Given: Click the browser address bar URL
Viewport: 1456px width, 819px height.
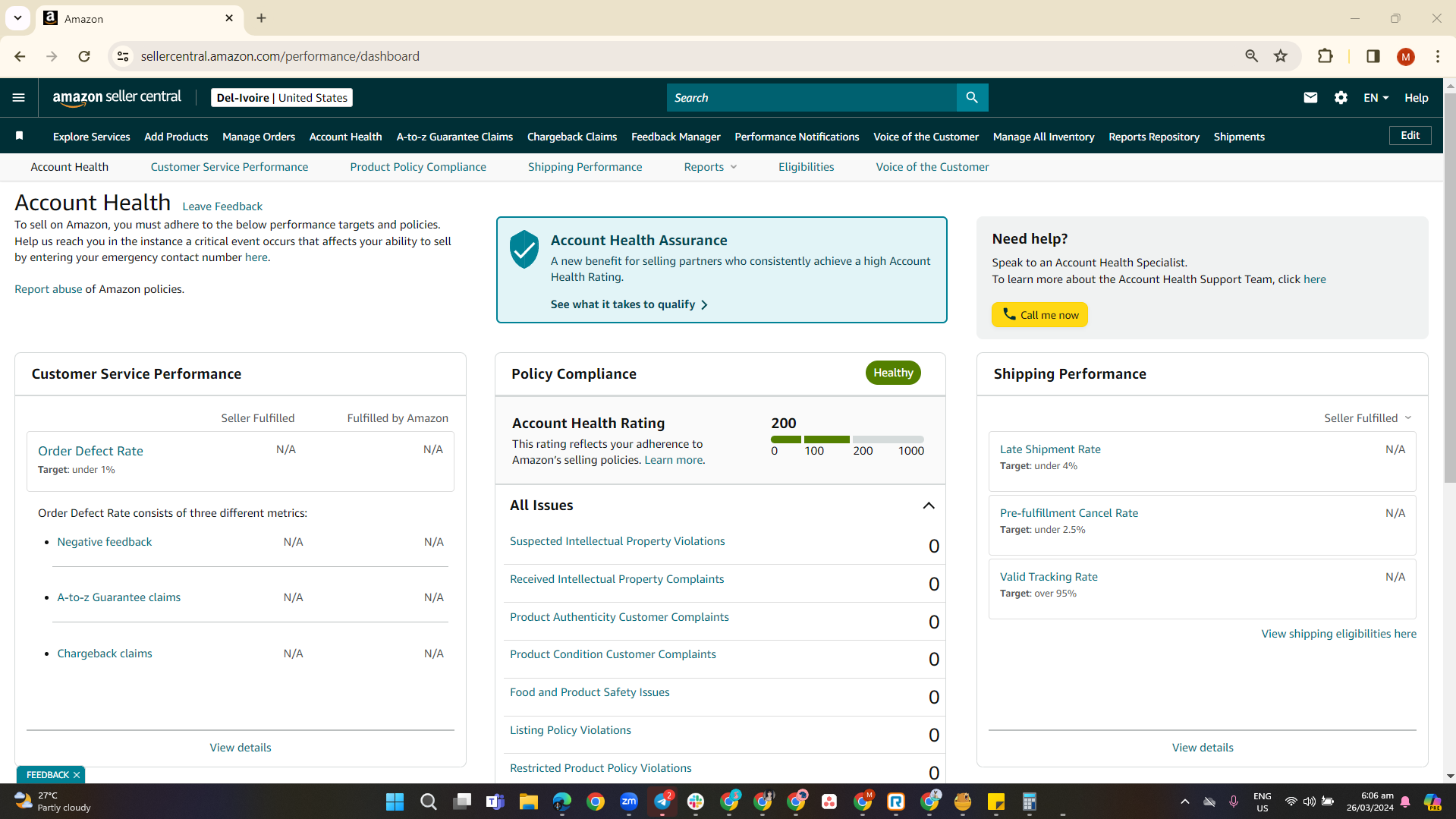Looking at the screenshot, I should click(280, 56).
